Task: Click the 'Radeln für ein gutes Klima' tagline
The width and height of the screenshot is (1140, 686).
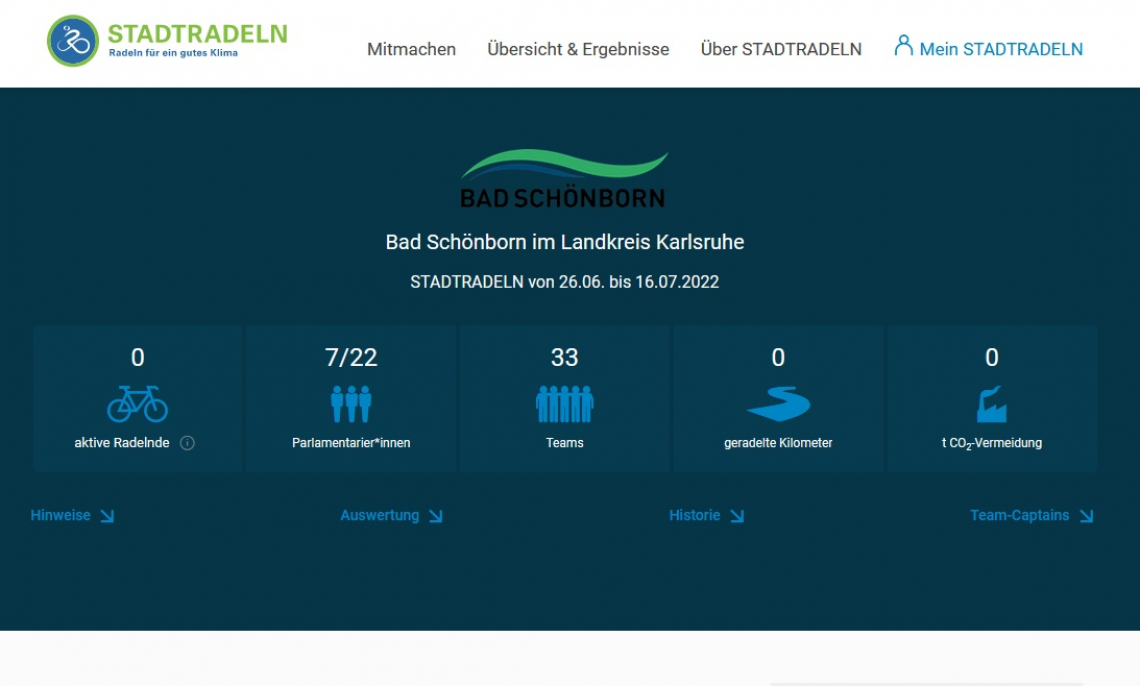Action: (x=173, y=53)
